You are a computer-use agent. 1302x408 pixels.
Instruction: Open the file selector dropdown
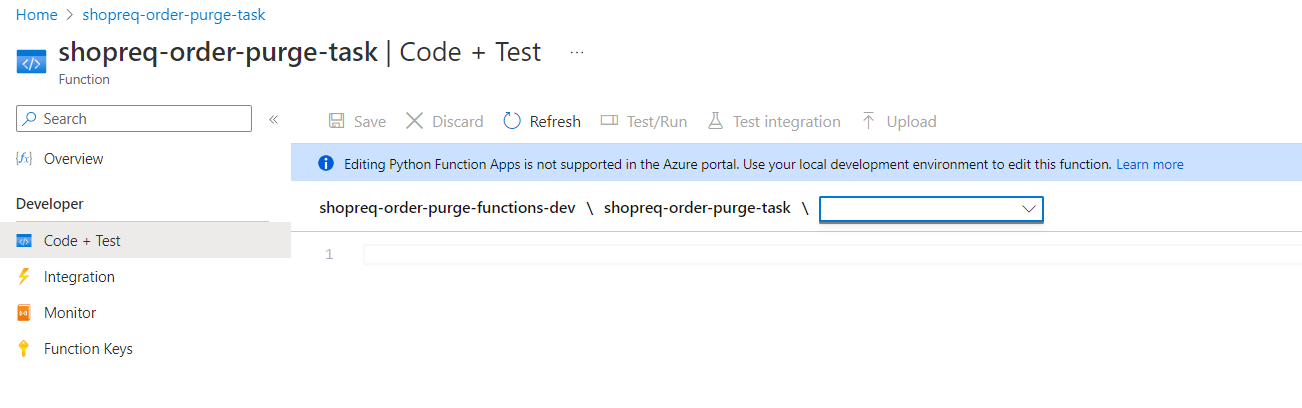coord(931,208)
